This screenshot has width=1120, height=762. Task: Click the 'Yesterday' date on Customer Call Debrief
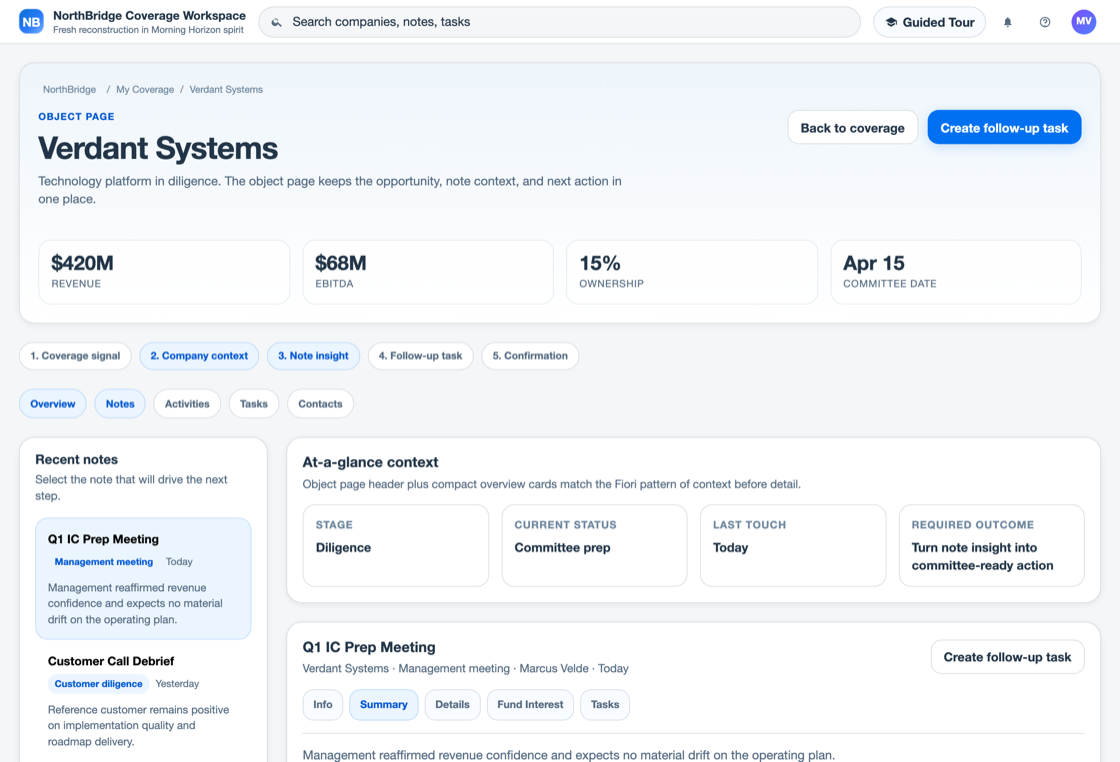pos(177,684)
